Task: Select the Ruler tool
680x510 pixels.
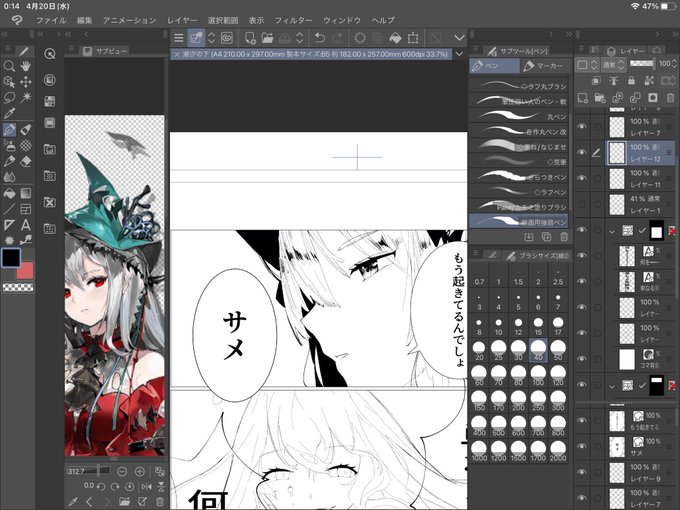Action: click(x=9, y=225)
